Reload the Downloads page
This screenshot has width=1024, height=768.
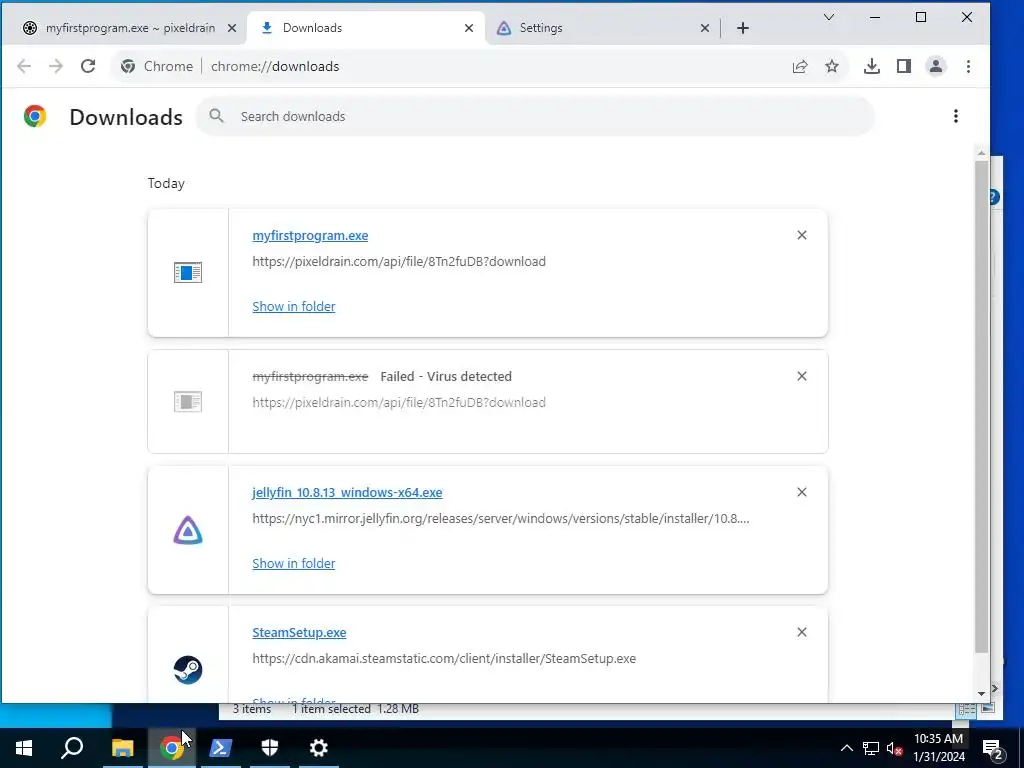click(x=88, y=66)
